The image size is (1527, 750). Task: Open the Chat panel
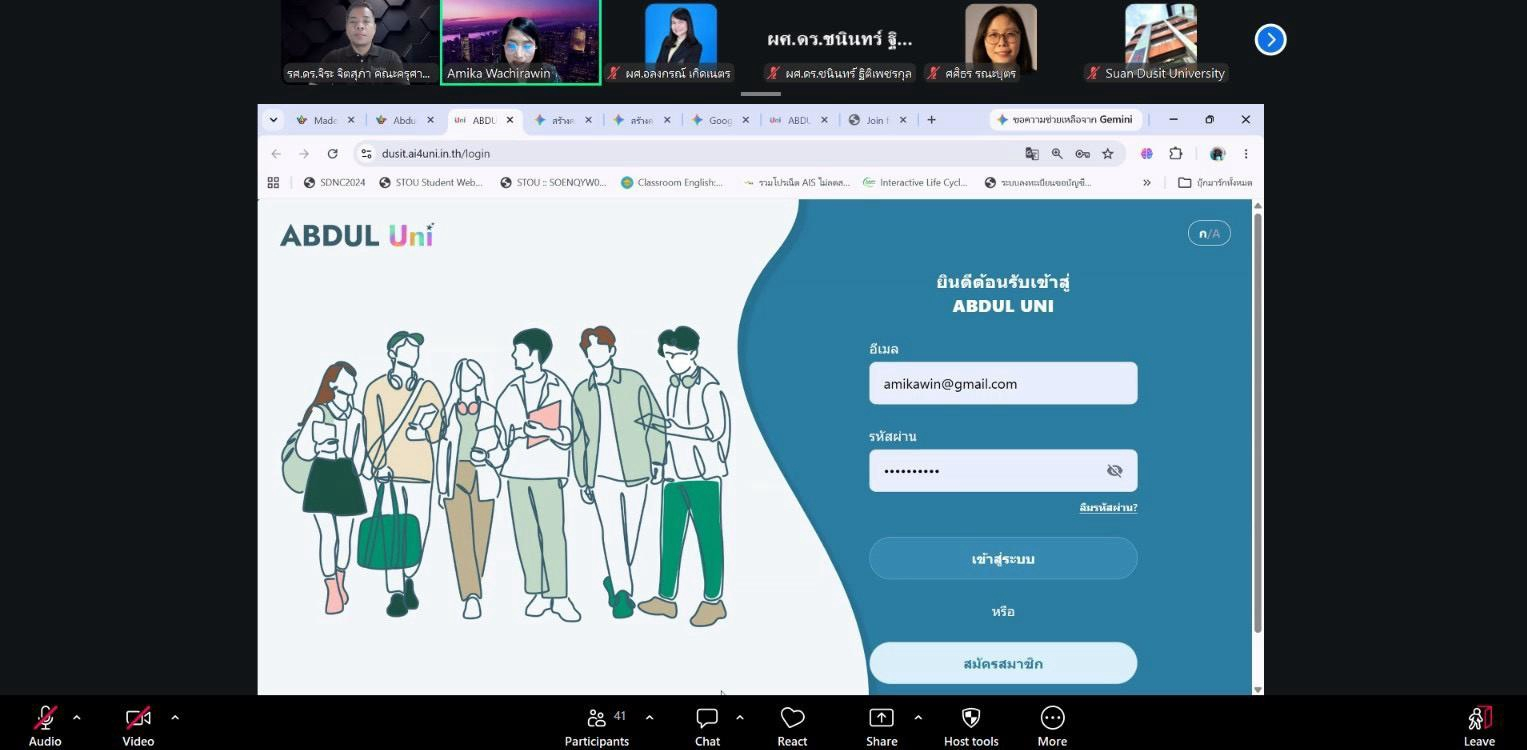point(707,725)
